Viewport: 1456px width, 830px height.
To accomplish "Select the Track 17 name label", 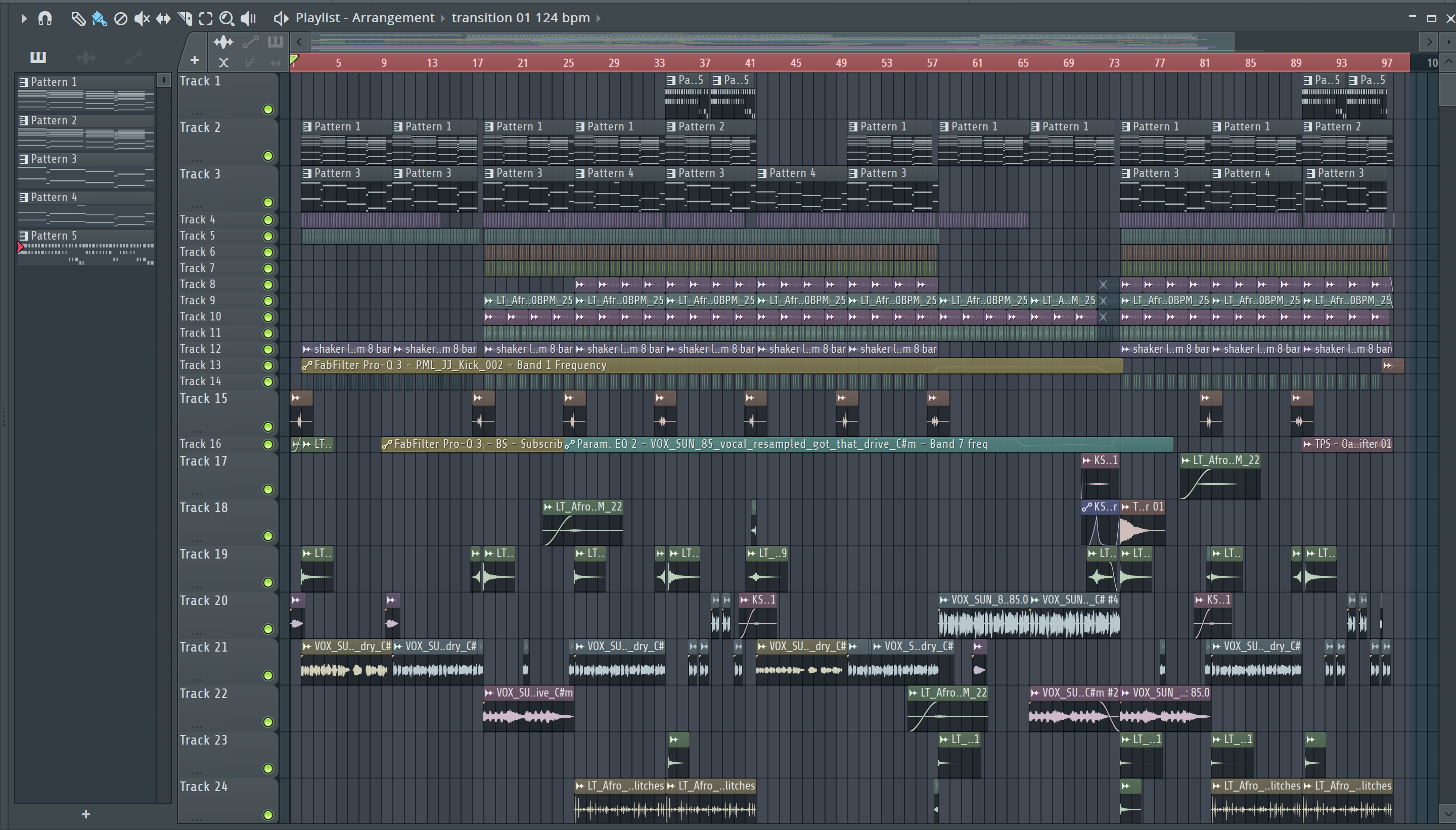I will (x=204, y=461).
